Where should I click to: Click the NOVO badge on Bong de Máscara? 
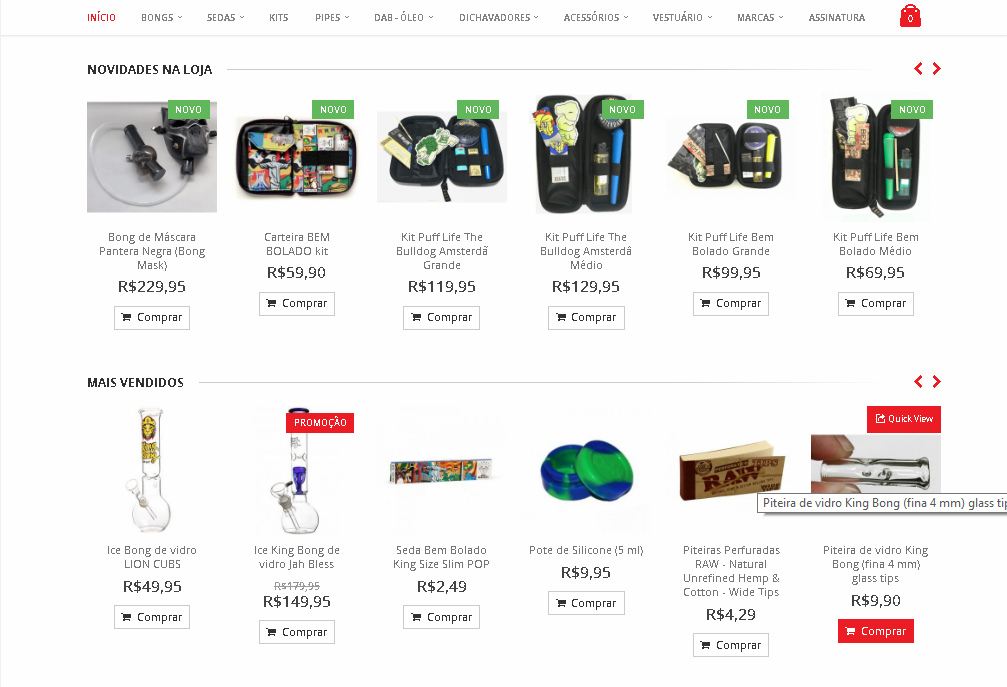[188, 109]
